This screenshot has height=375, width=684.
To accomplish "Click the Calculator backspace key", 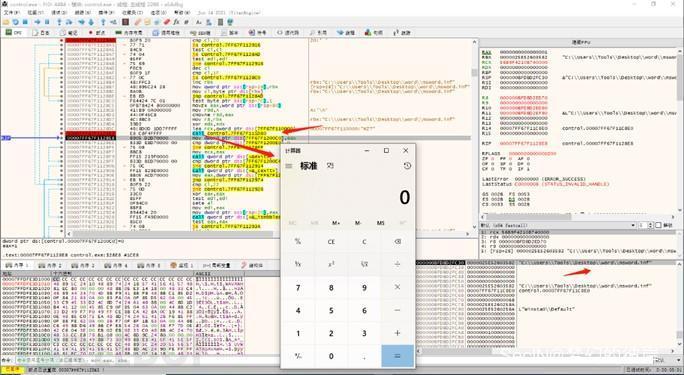I will coord(397,242).
